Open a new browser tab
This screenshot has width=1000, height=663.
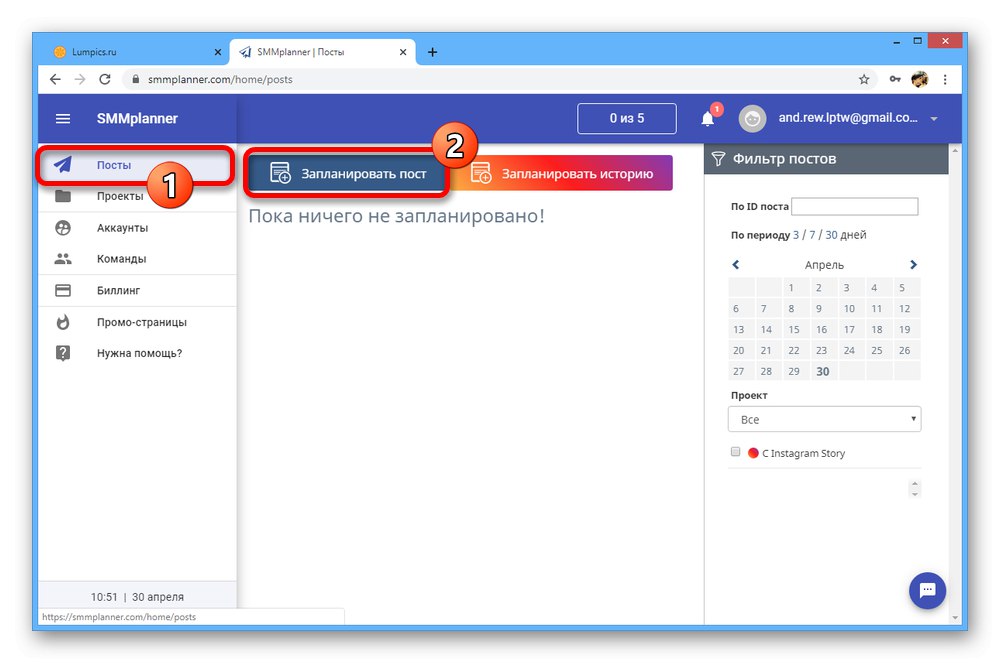point(432,52)
